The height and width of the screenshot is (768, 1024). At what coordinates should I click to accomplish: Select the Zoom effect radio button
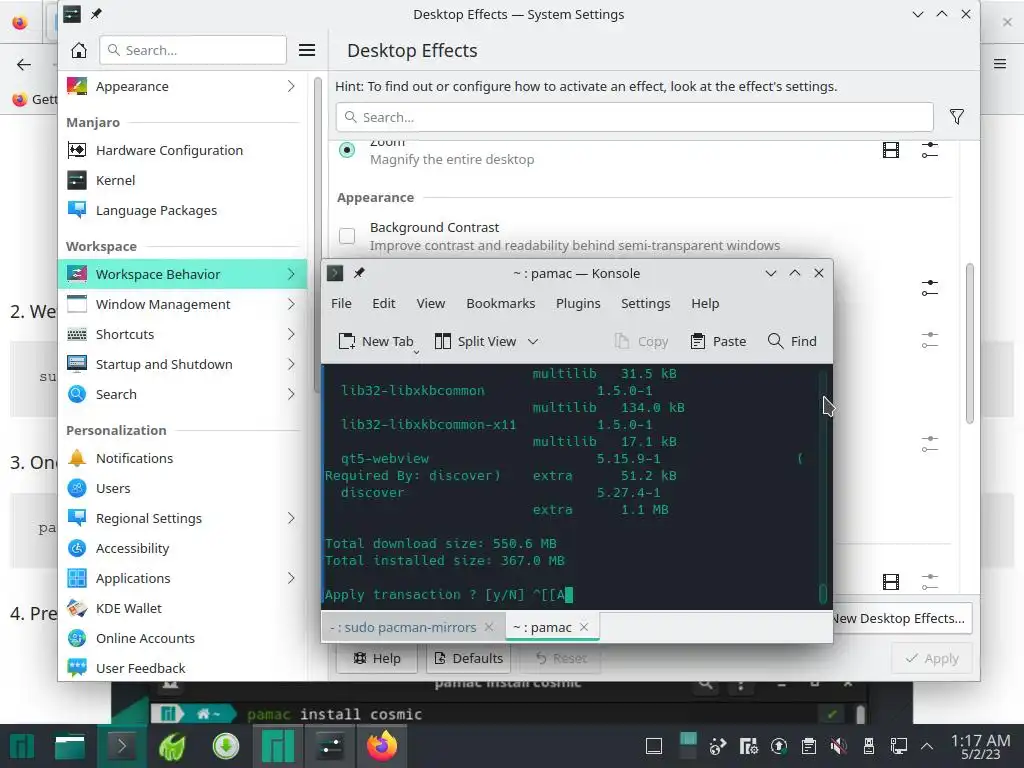click(347, 150)
